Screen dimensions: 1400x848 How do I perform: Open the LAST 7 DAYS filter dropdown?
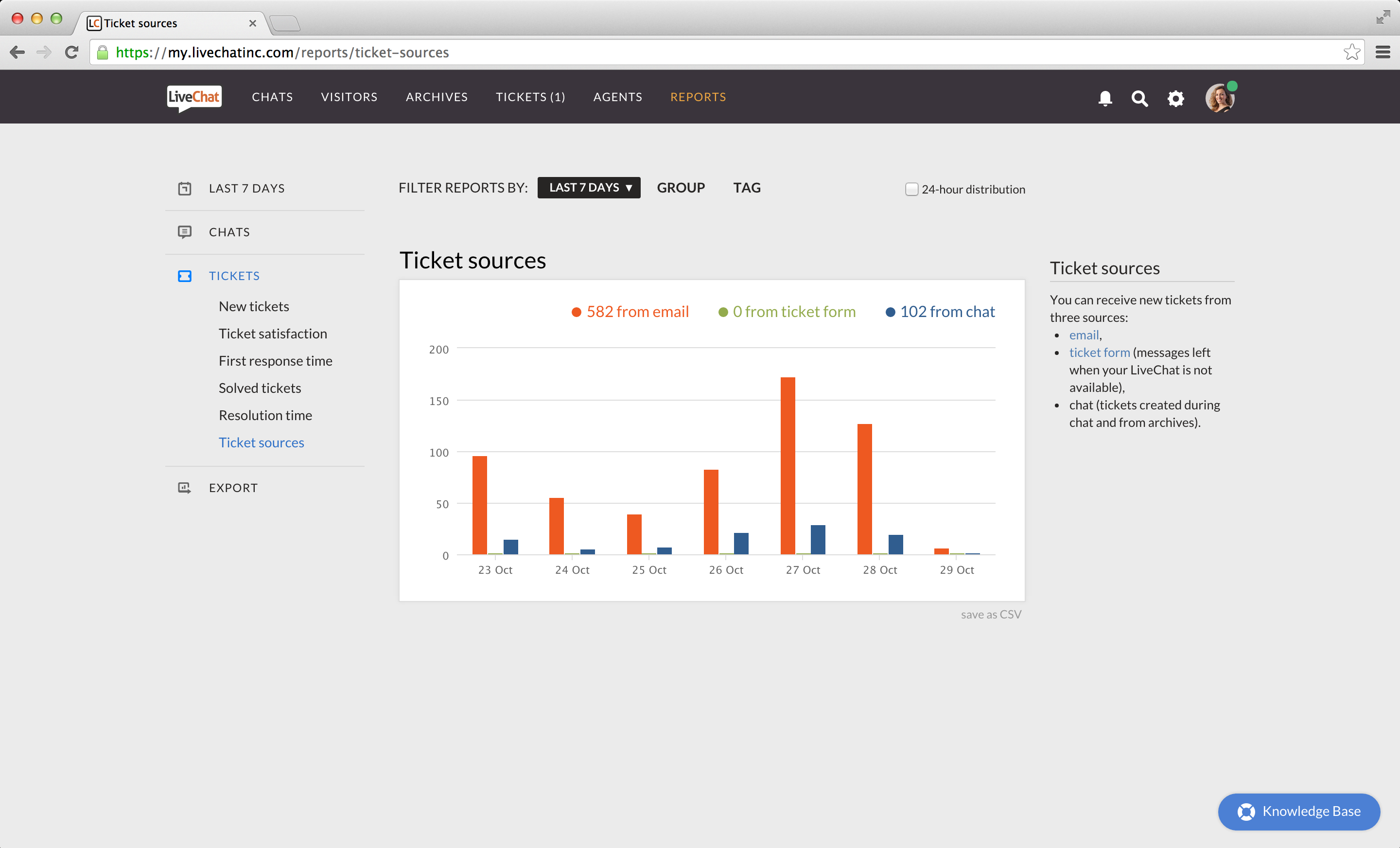[x=589, y=187]
